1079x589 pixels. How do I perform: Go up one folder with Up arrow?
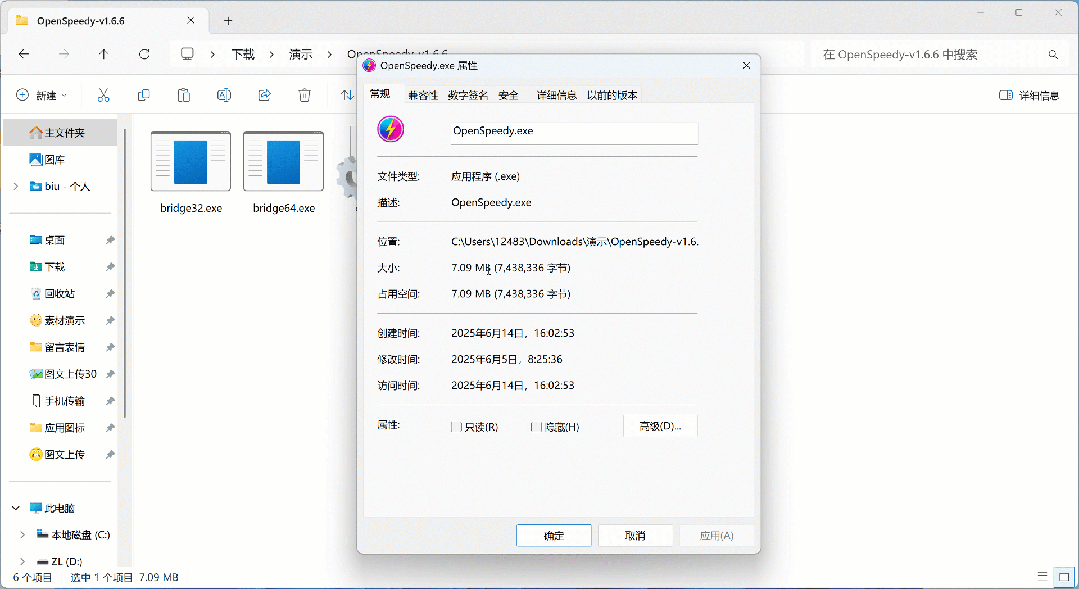tap(103, 54)
